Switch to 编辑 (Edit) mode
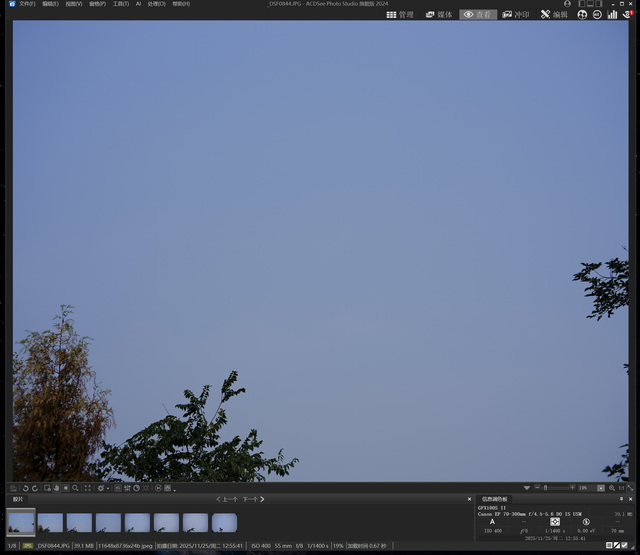The width and height of the screenshot is (640, 555). pos(554,15)
